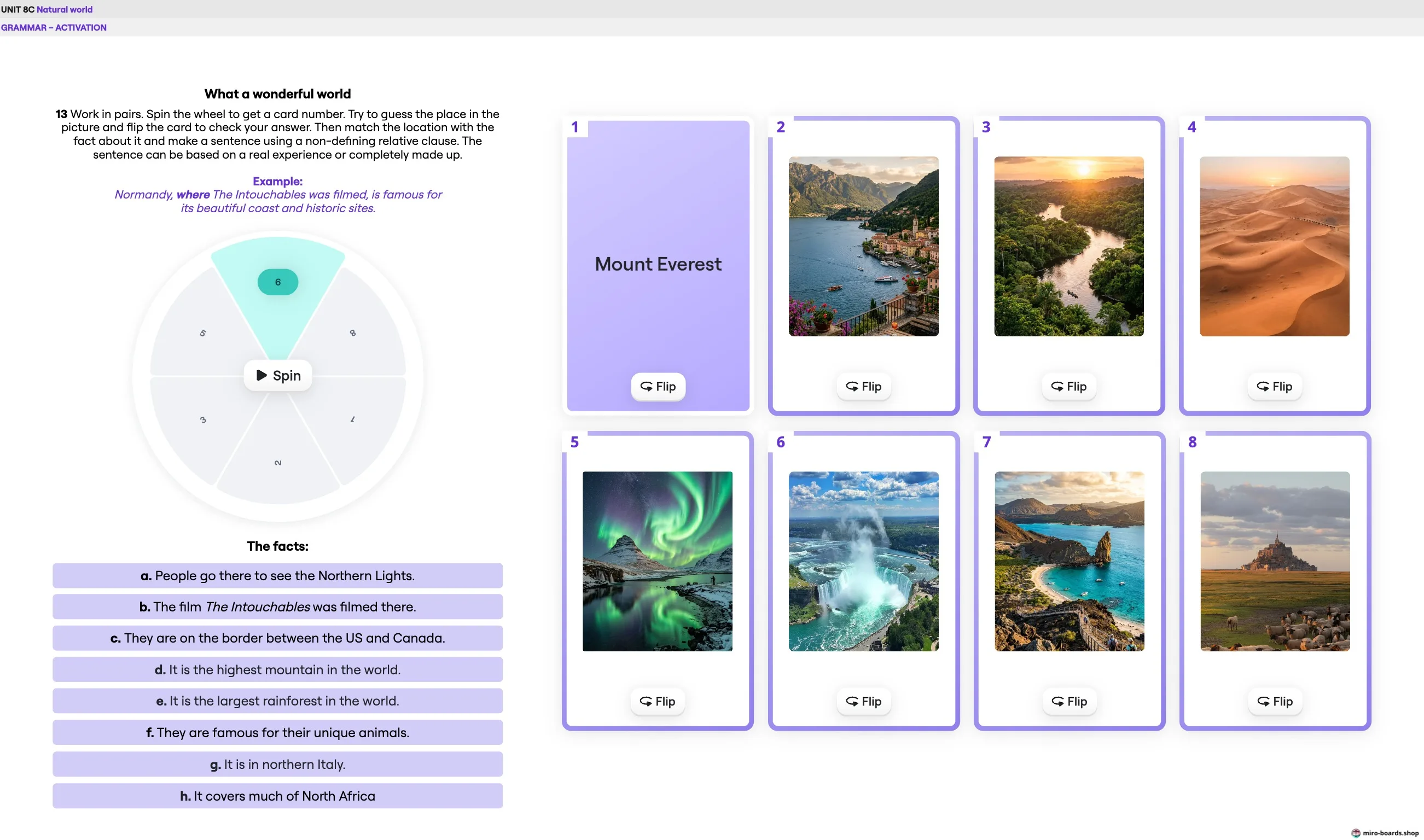This screenshot has width=1424, height=840.
Task: Flip card 5 with the northern lights
Action: [x=658, y=701]
